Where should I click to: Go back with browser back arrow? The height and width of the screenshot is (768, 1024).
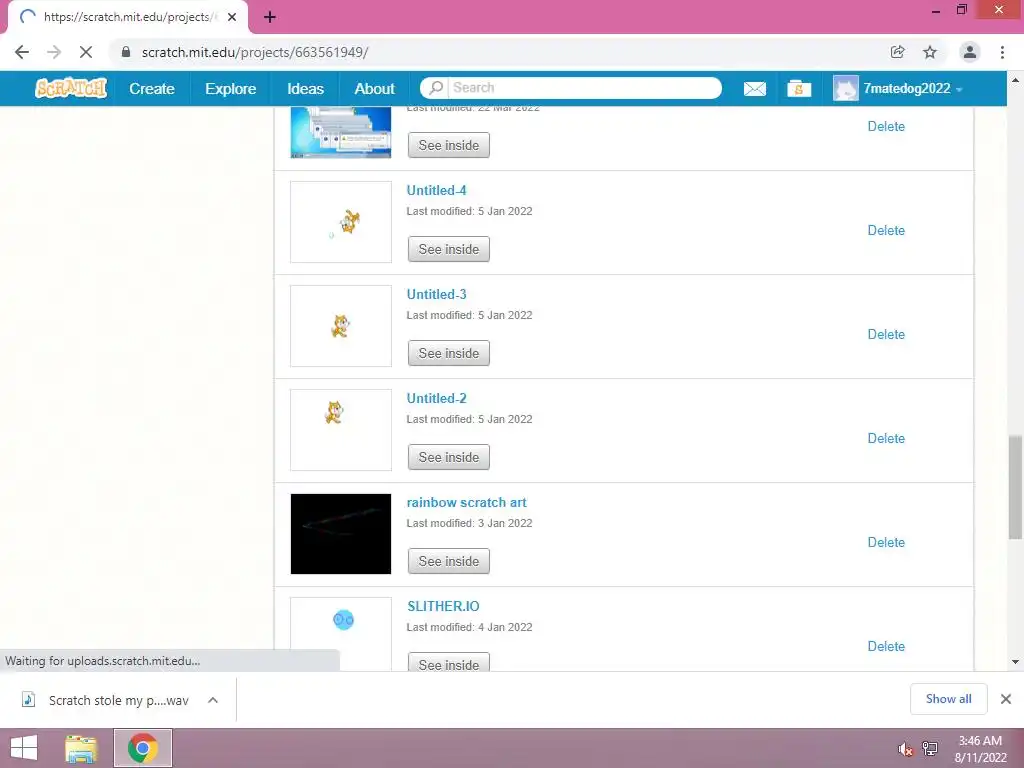[x=22, y=52]
